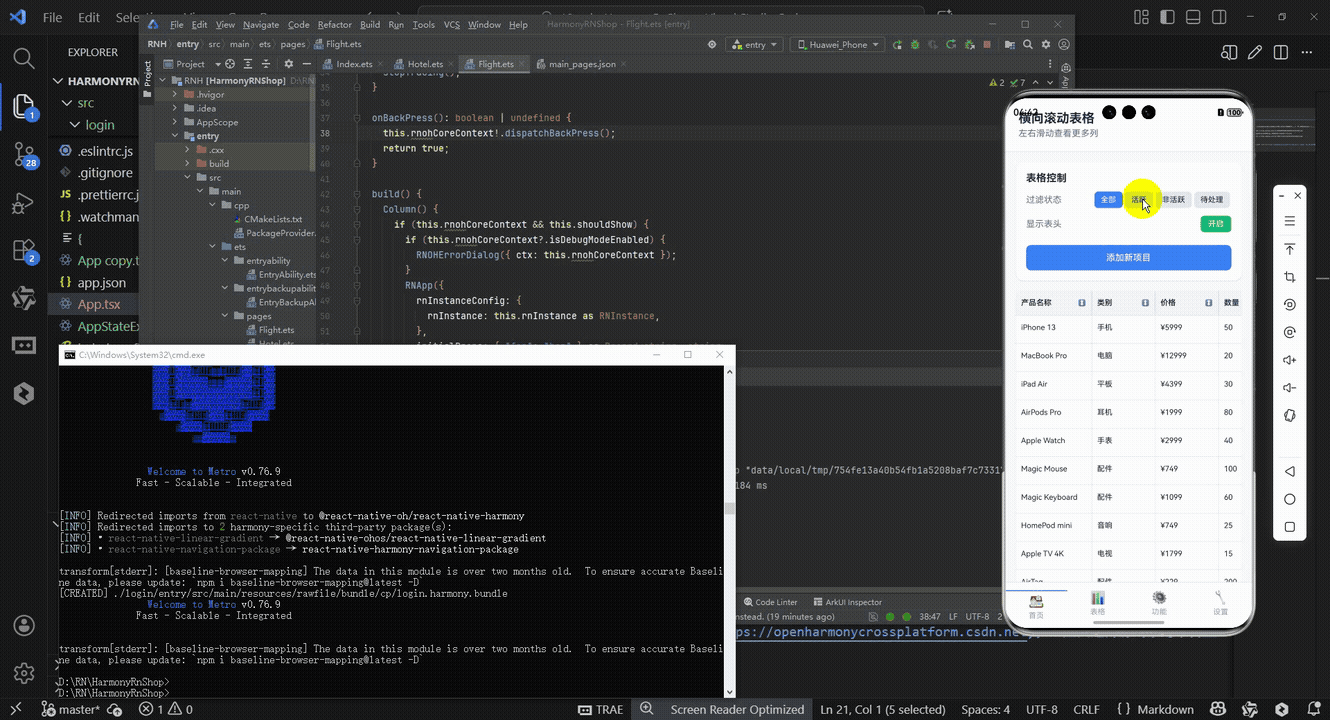Open the File menu in VS Code
Image resolution: width=1330 pixels, height=720 pixels.
[x=53, y=18]
